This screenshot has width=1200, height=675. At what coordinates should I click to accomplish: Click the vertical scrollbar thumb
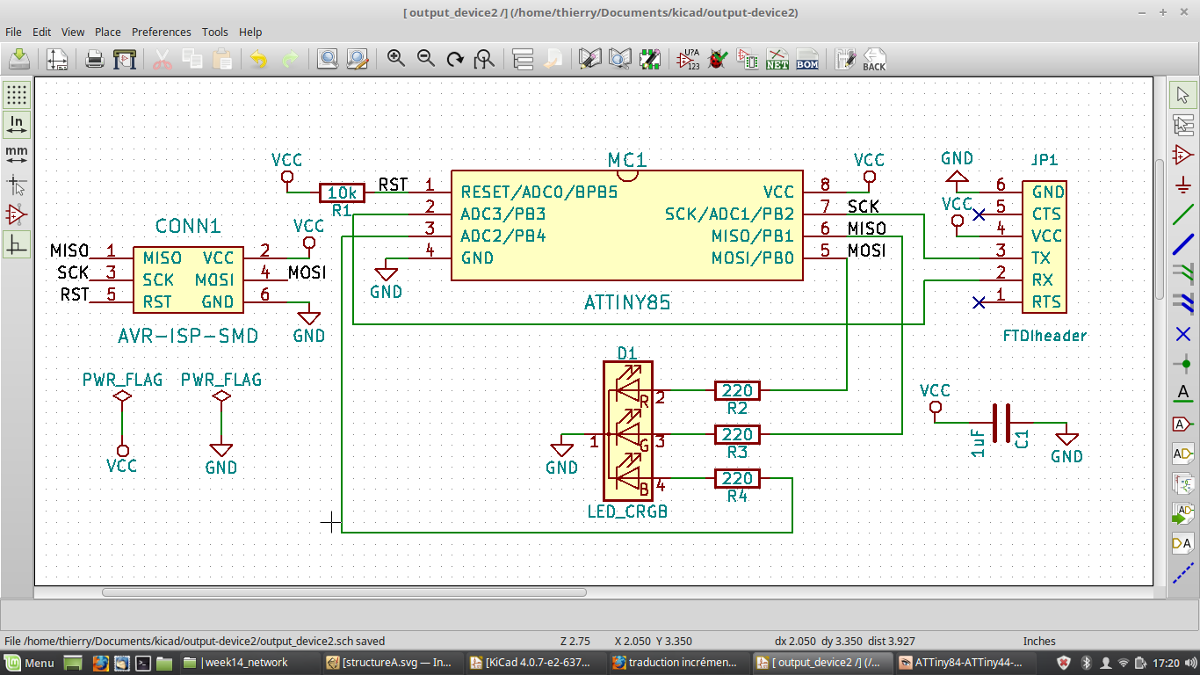point(1159,227)
